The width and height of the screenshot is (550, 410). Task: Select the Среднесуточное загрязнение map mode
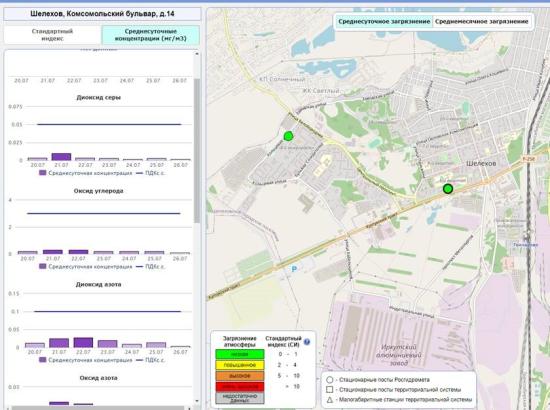point(384,21)
